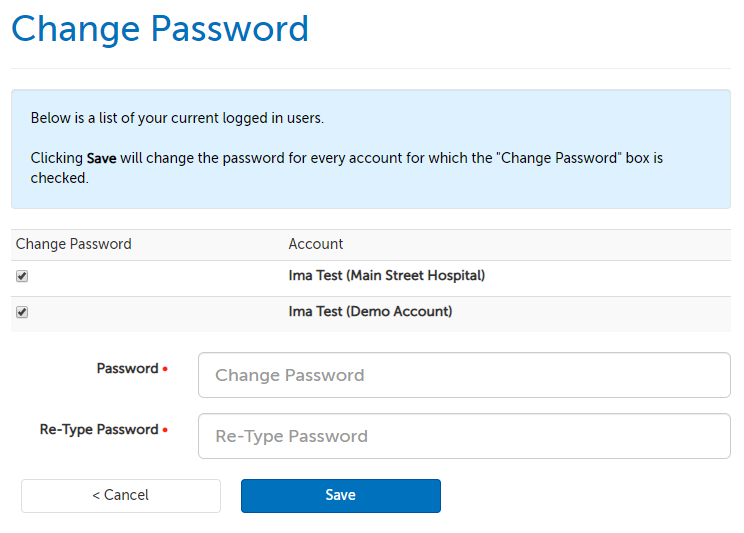The height and width of the screenshot is (533, 744).
Task: Click the large Change Password page heading
Action: (160, 29)
